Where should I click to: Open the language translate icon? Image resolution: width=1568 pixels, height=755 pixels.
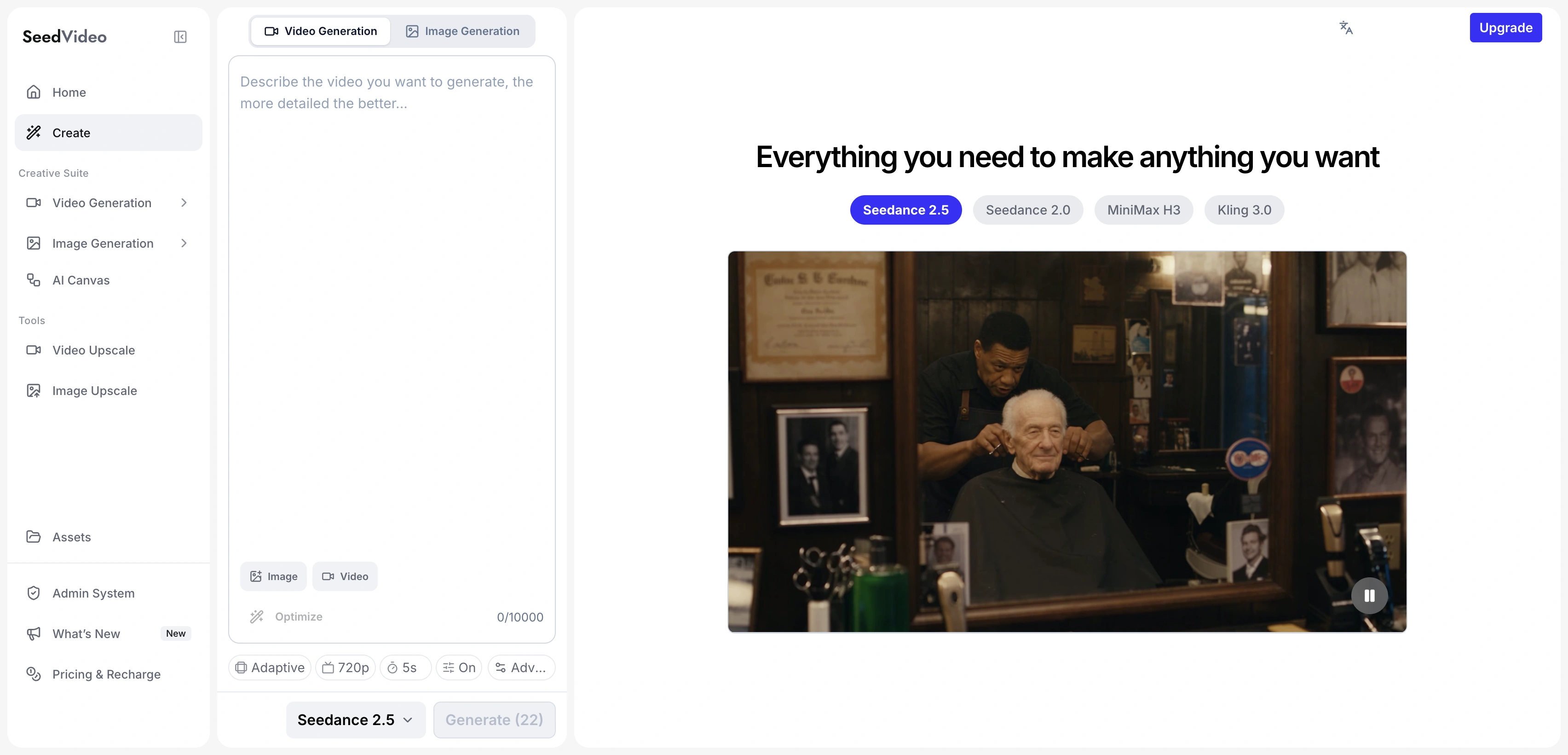(x=1346, y=28)
